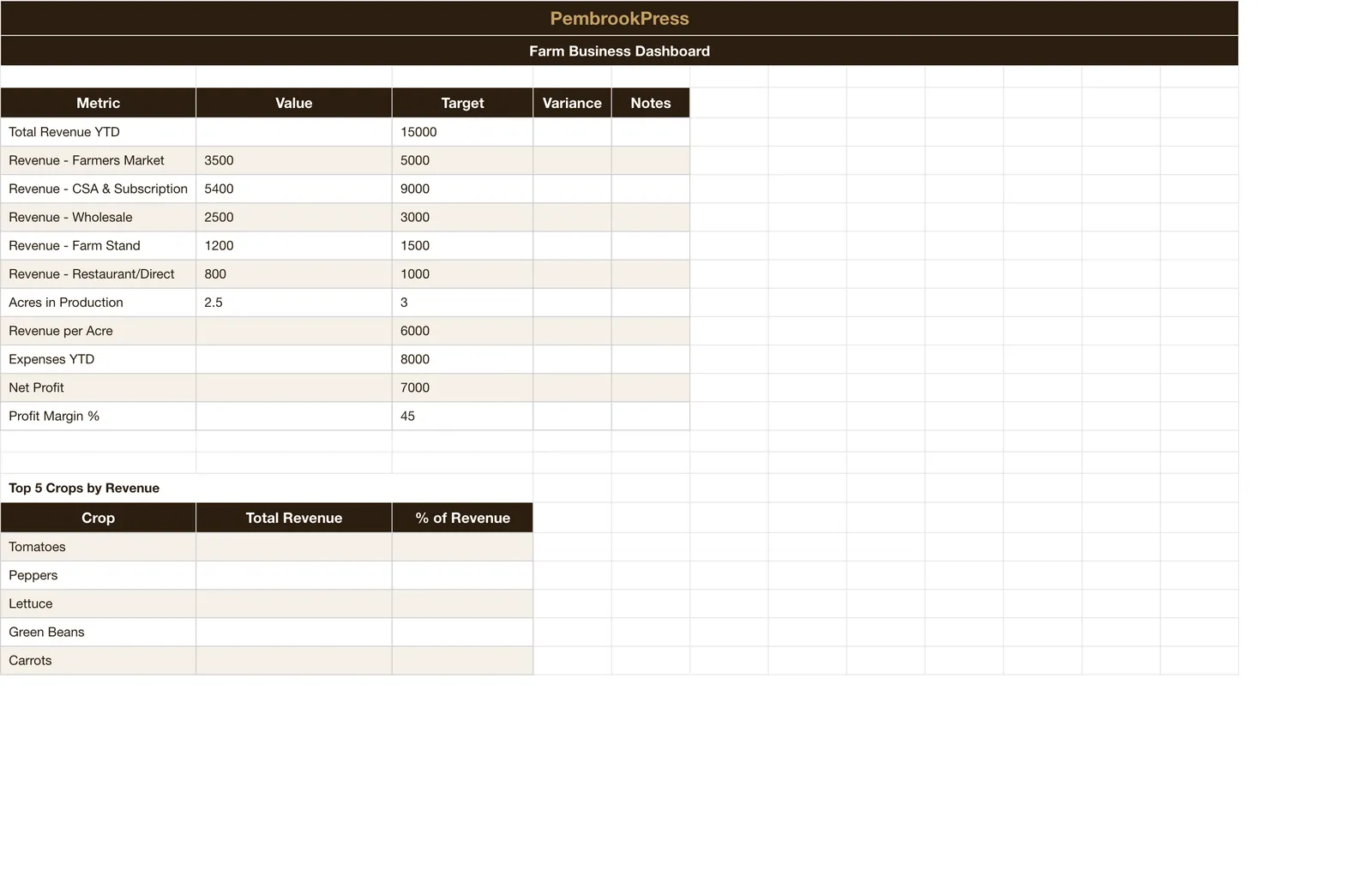The image size is (1372, 882).
Task: Select the Notes cell for Total Revenue YTD row
Action: pyautogui.click(x=650, y=132)
